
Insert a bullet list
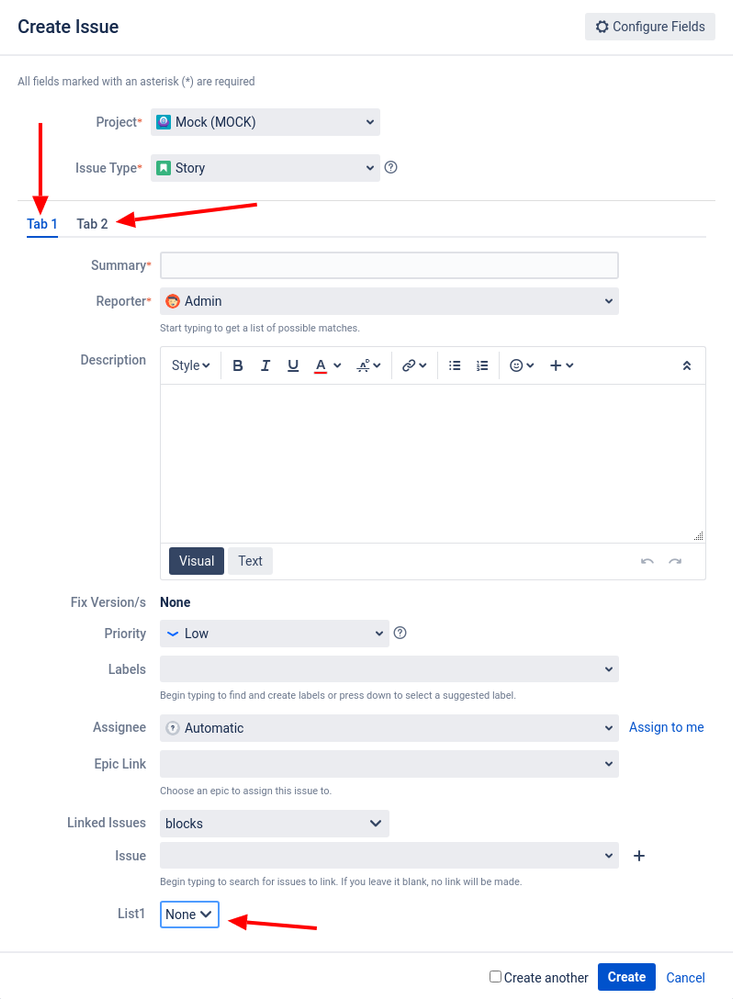tap(454, 366)
